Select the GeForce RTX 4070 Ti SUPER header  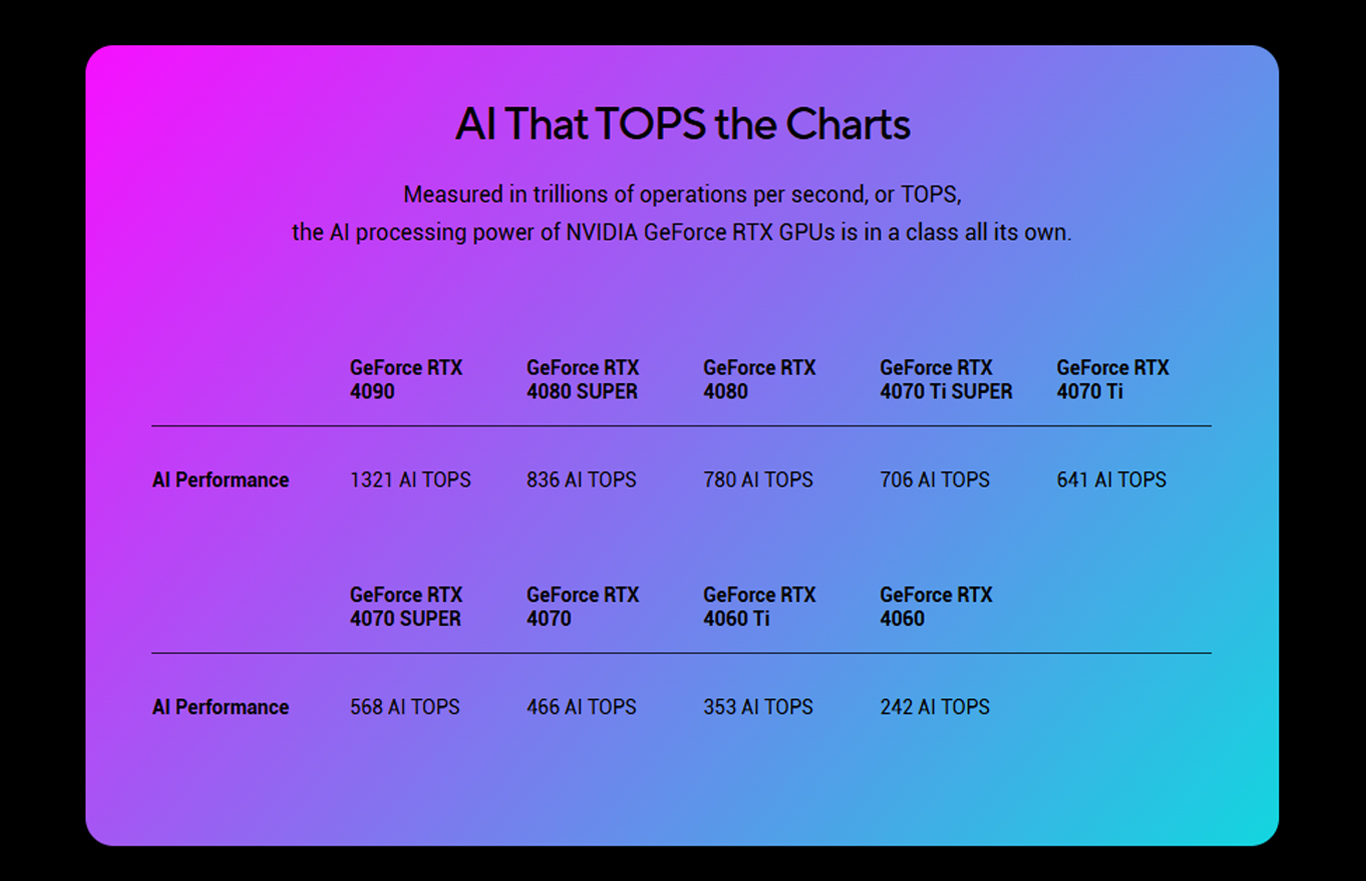point(946,380)
